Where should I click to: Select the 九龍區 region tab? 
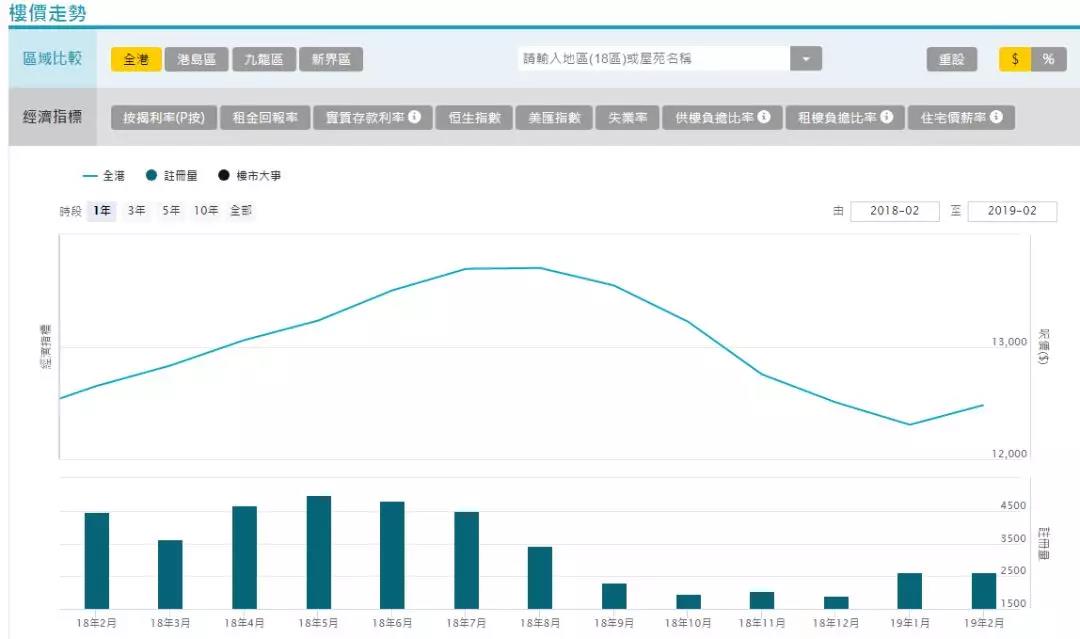[264, 59]
